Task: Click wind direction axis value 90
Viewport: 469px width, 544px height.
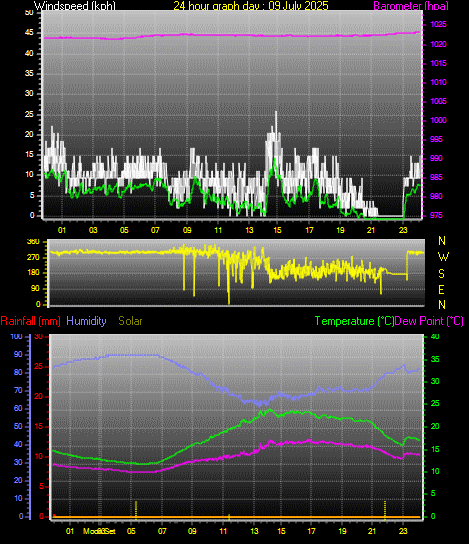Action: pyautogui.click(x=35, y=289)
